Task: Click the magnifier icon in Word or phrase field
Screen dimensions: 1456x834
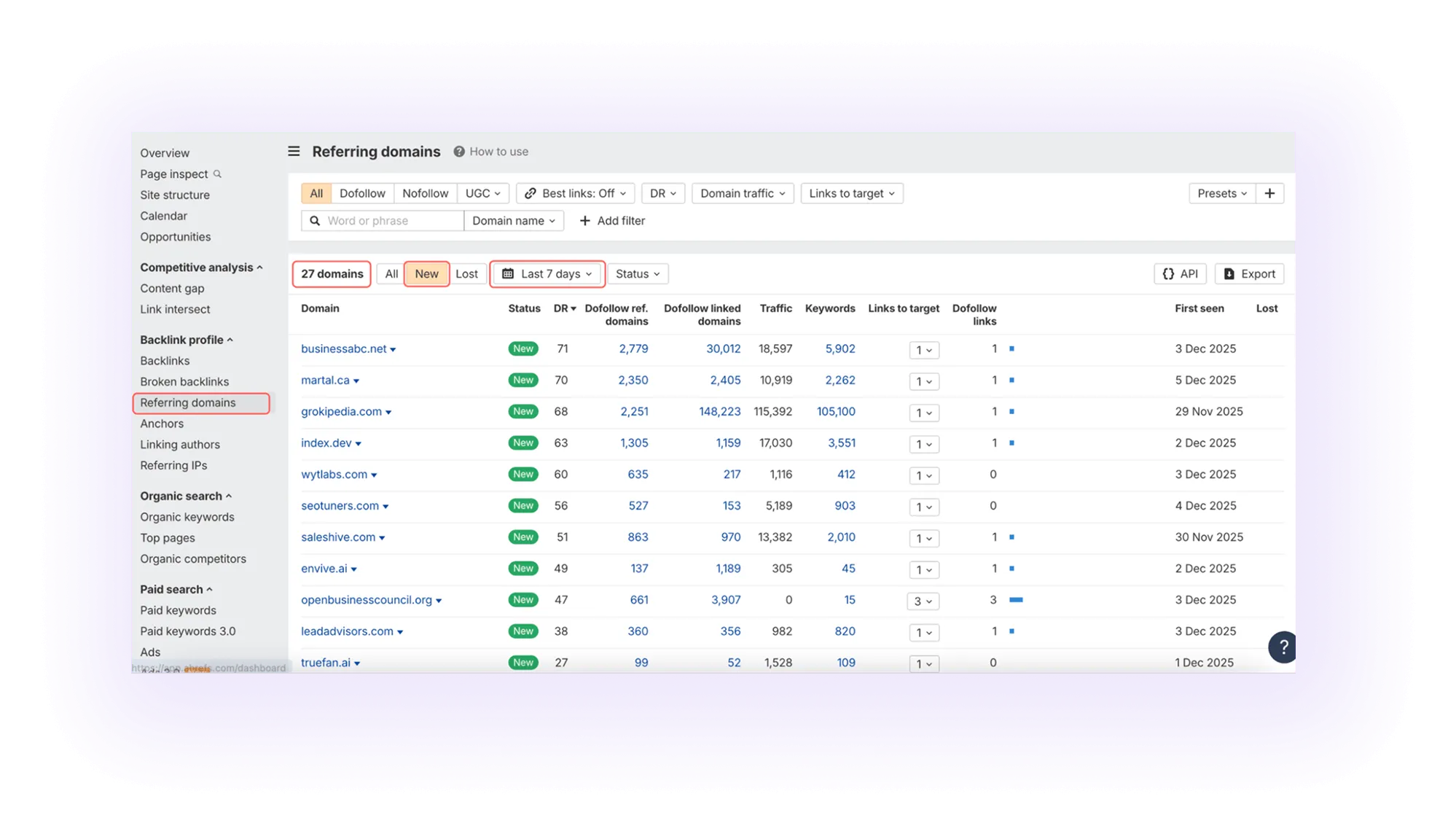Action: [313, 220]
